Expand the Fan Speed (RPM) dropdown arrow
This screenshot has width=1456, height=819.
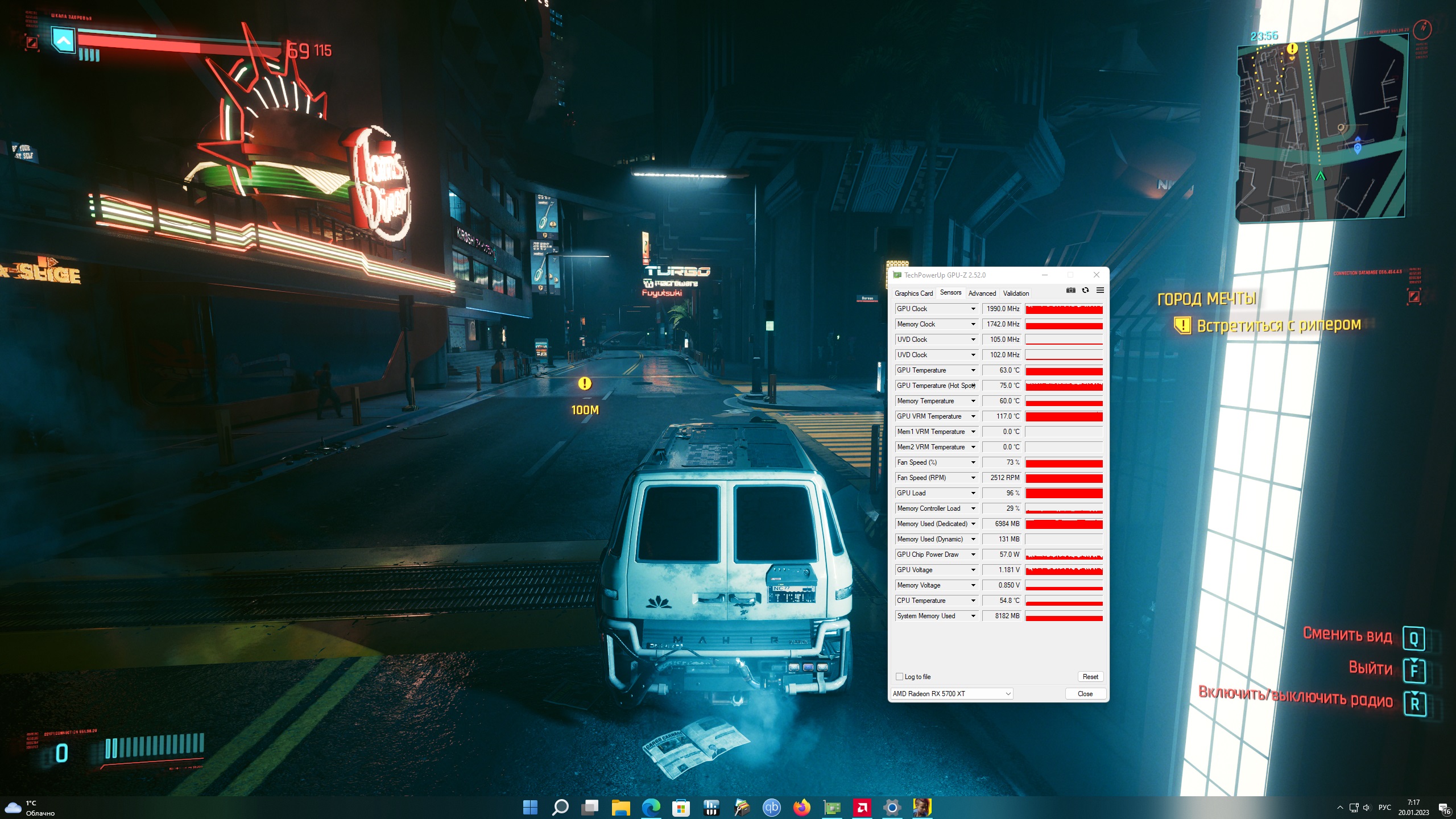tap(973, 478)
